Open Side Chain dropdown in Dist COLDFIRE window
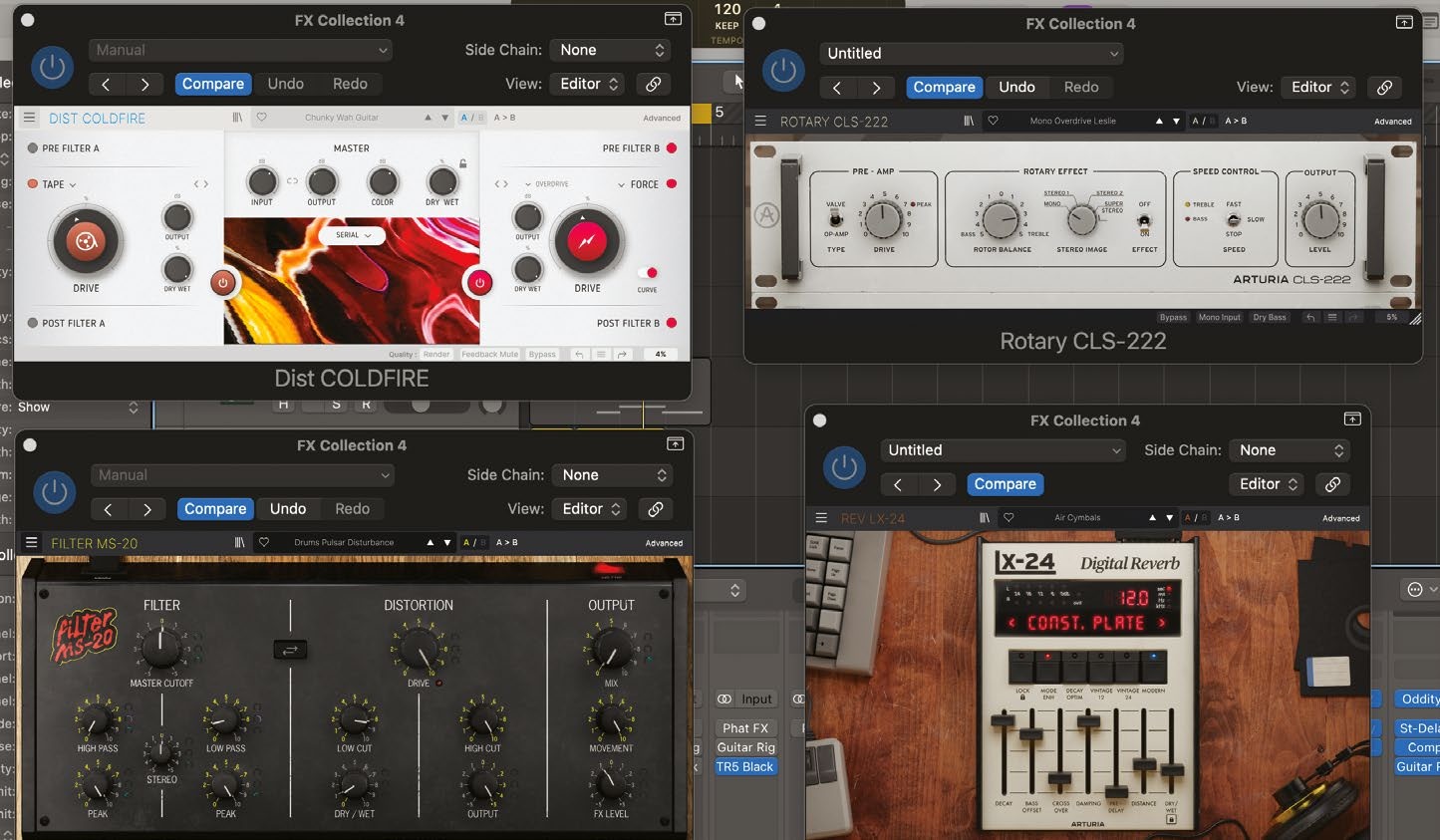Image resolution: width=1440 pixels, height=840 pixels. tap(612, 50)
